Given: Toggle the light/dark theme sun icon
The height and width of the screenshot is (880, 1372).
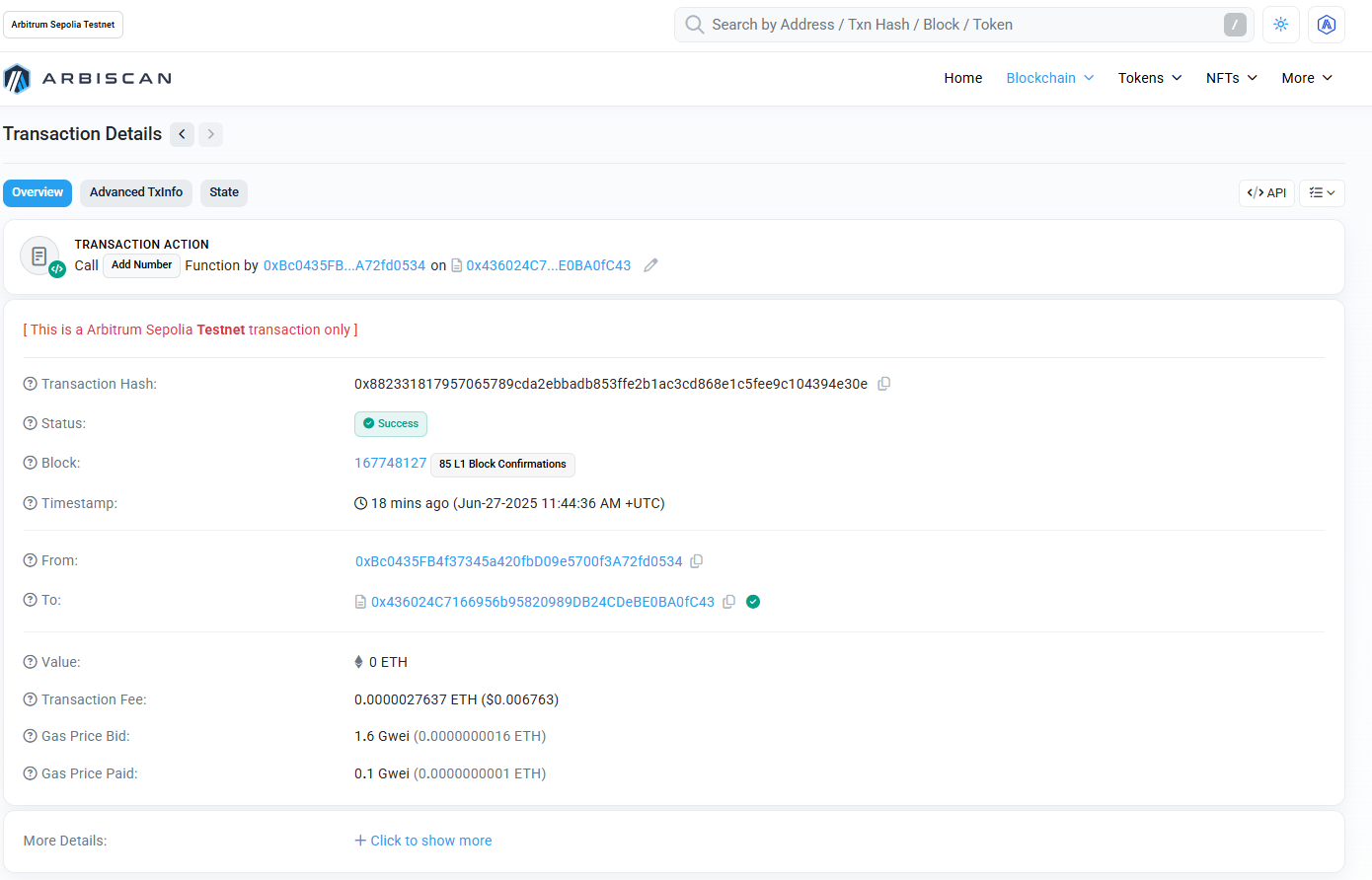Looking at the screenshot, I should (1281, 25).
